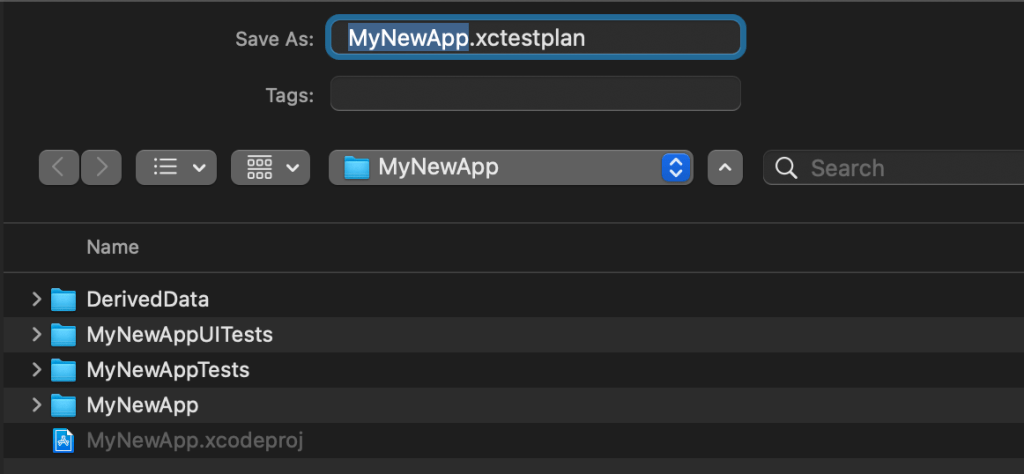
Task: Open the MyNewApp location popup menu
Action: [x=510, y=167]
